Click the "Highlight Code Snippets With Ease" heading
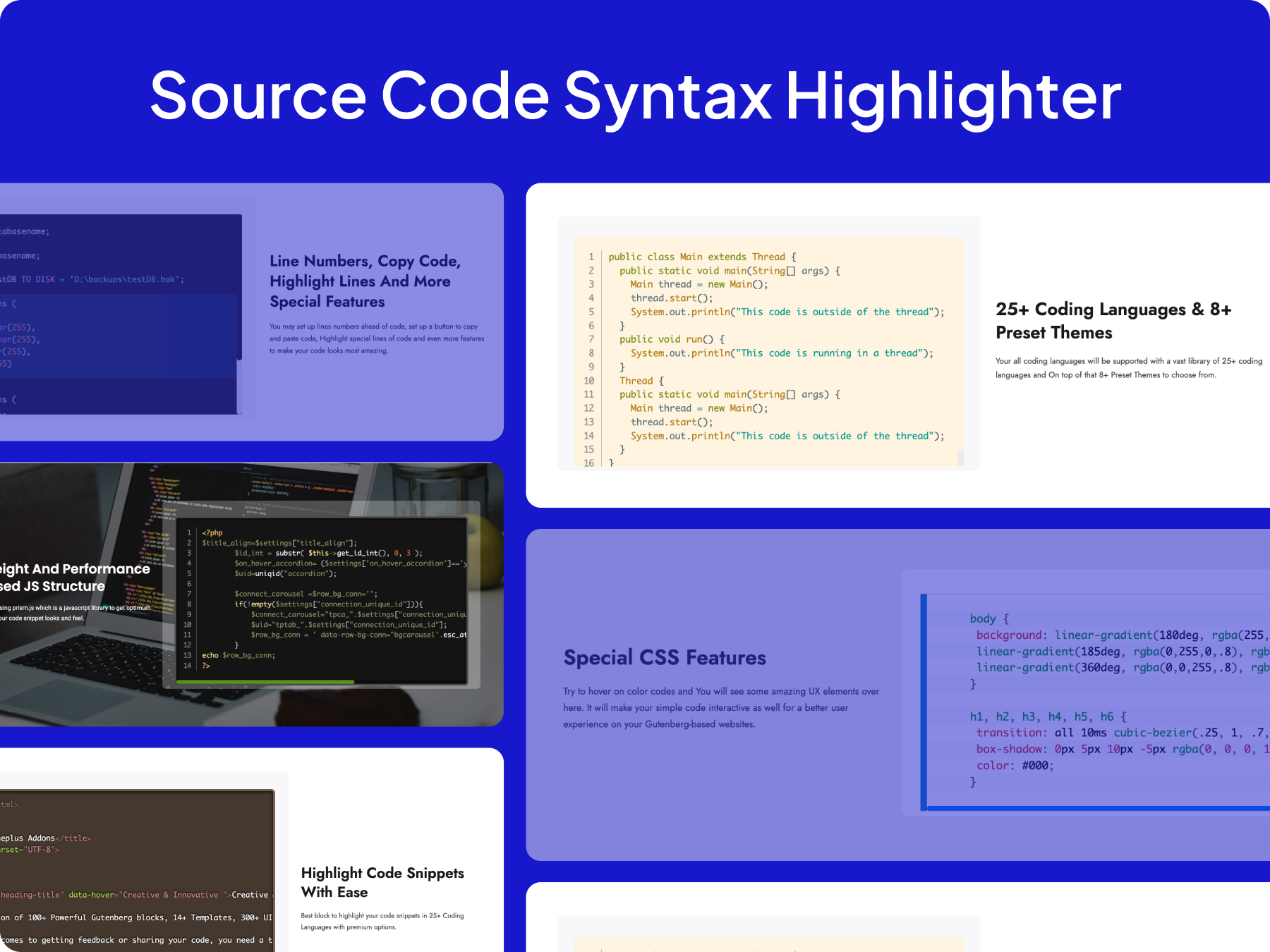Viewport: 1270px width, 952px height. 382,881
